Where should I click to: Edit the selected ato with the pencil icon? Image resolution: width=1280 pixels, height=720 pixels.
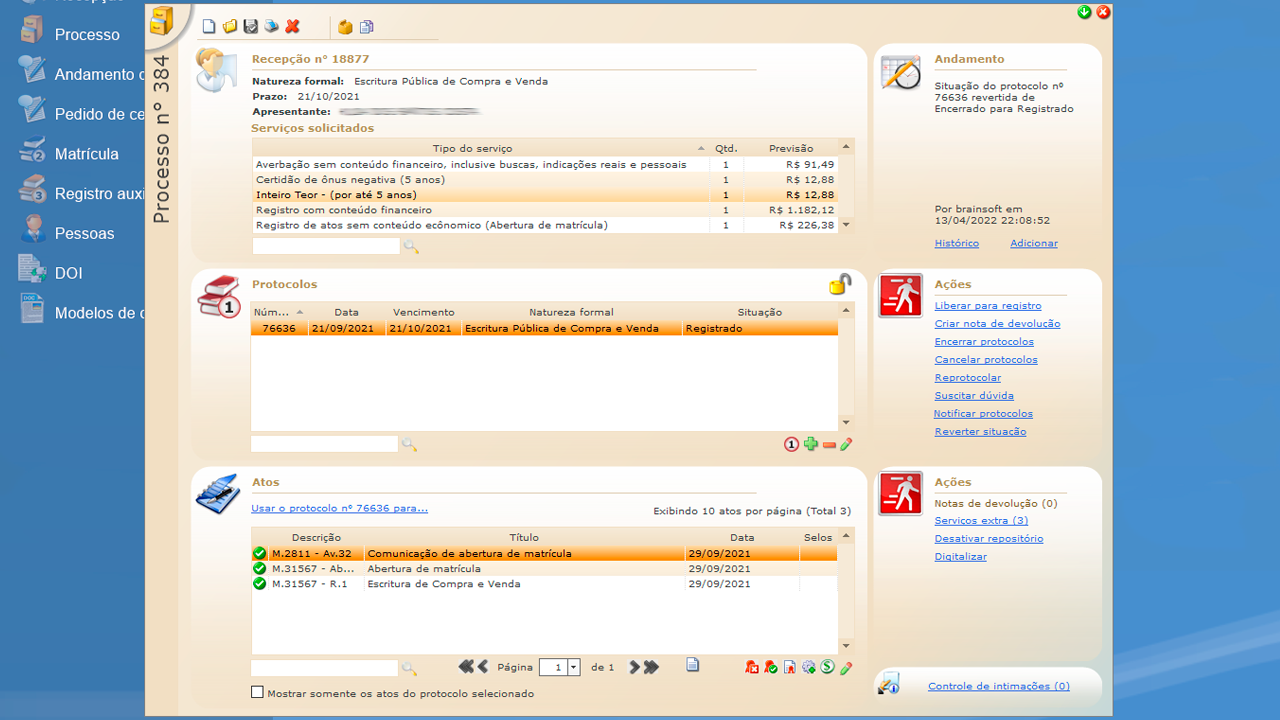(x=846, y=667)
